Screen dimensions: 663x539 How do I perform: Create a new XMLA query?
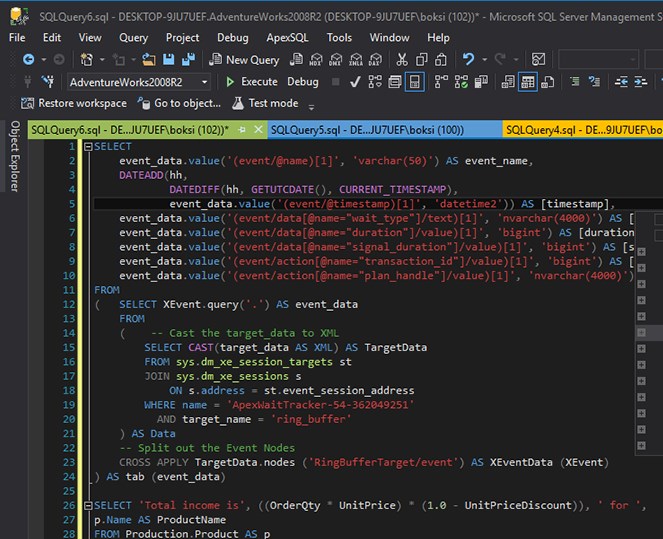[356, 60]
